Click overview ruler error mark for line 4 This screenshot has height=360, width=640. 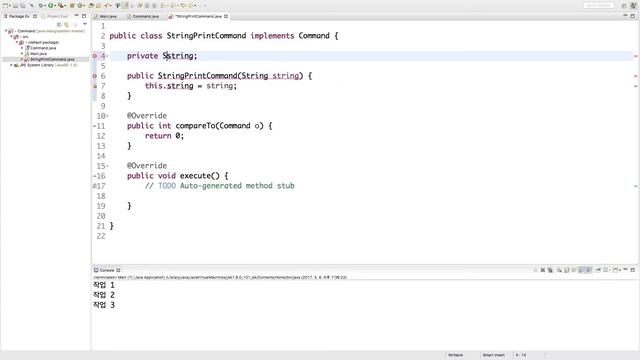636,56
